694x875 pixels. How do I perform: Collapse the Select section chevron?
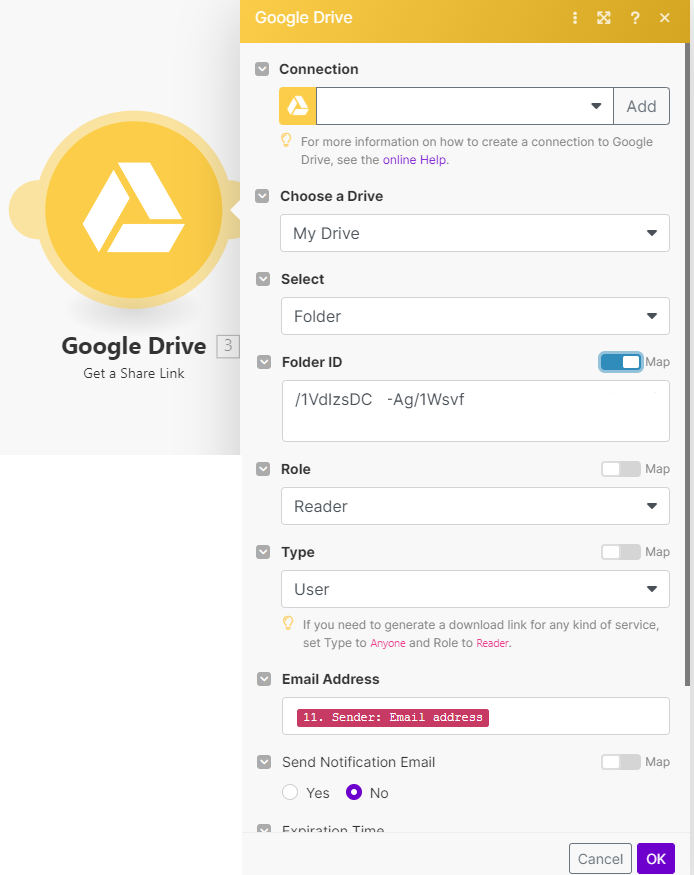[263, 279]
